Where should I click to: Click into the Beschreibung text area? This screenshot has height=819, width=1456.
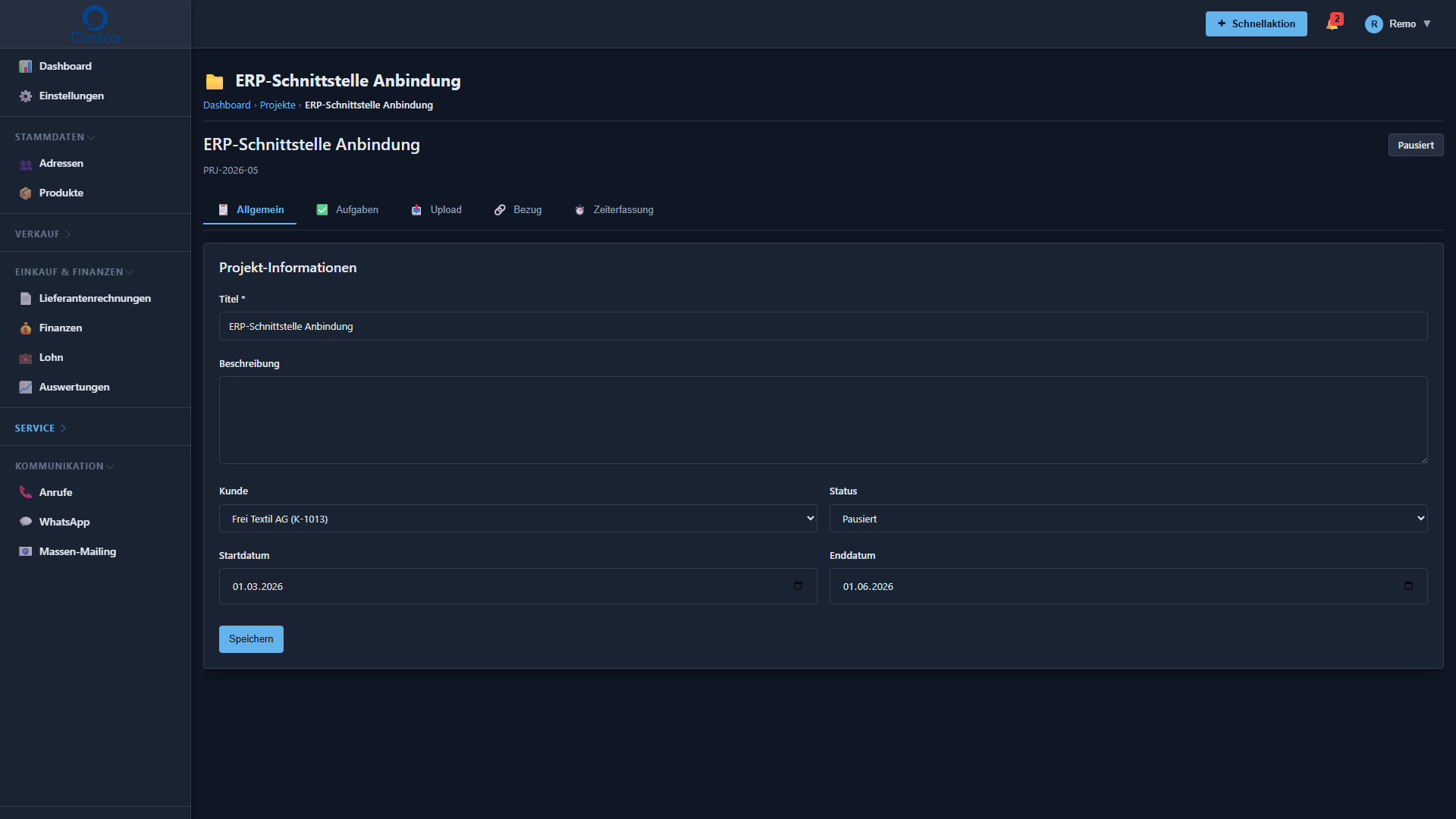823,420
